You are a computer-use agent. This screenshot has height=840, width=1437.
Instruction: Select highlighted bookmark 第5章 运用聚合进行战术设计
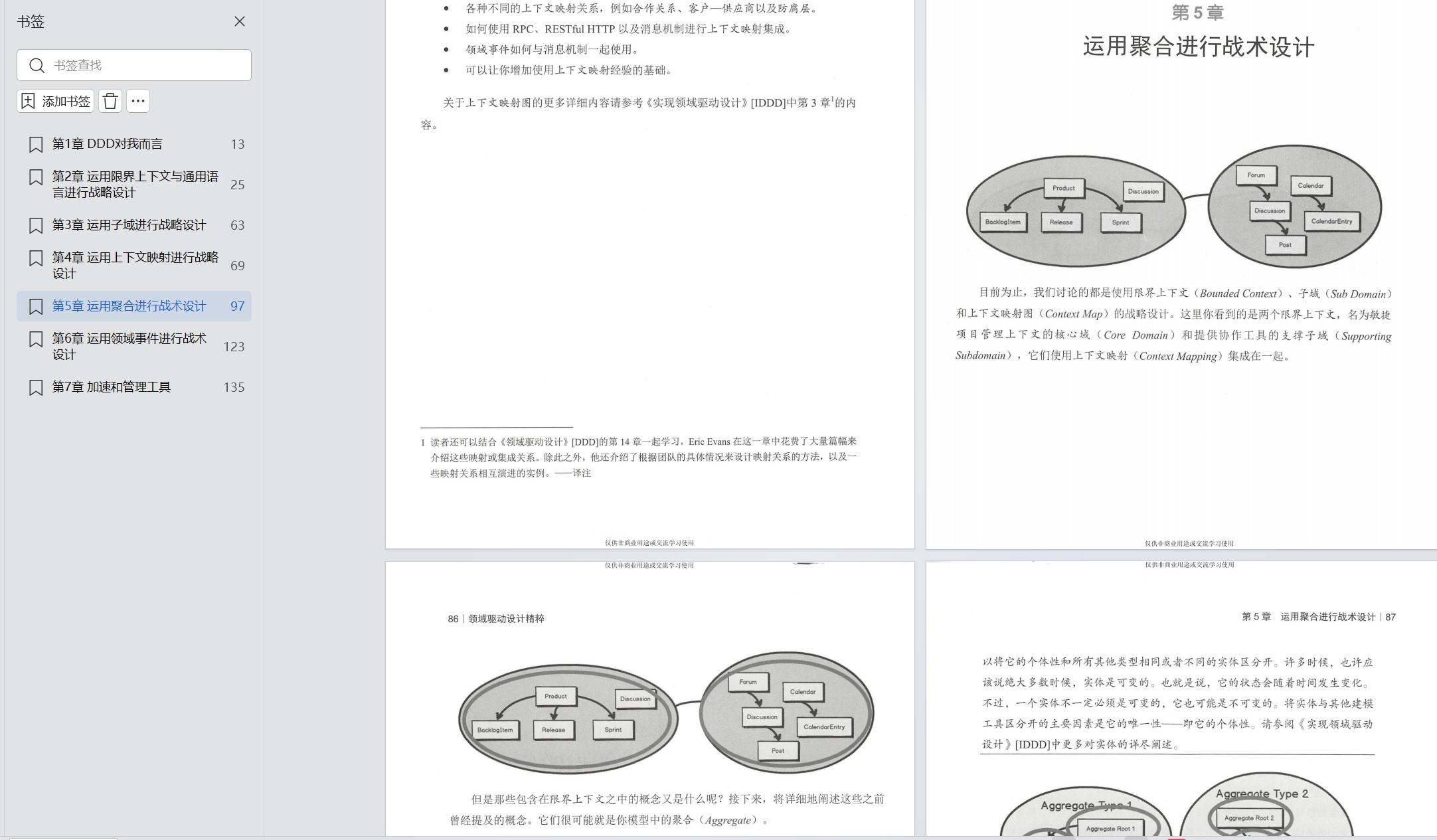click(x=129, y=306)
